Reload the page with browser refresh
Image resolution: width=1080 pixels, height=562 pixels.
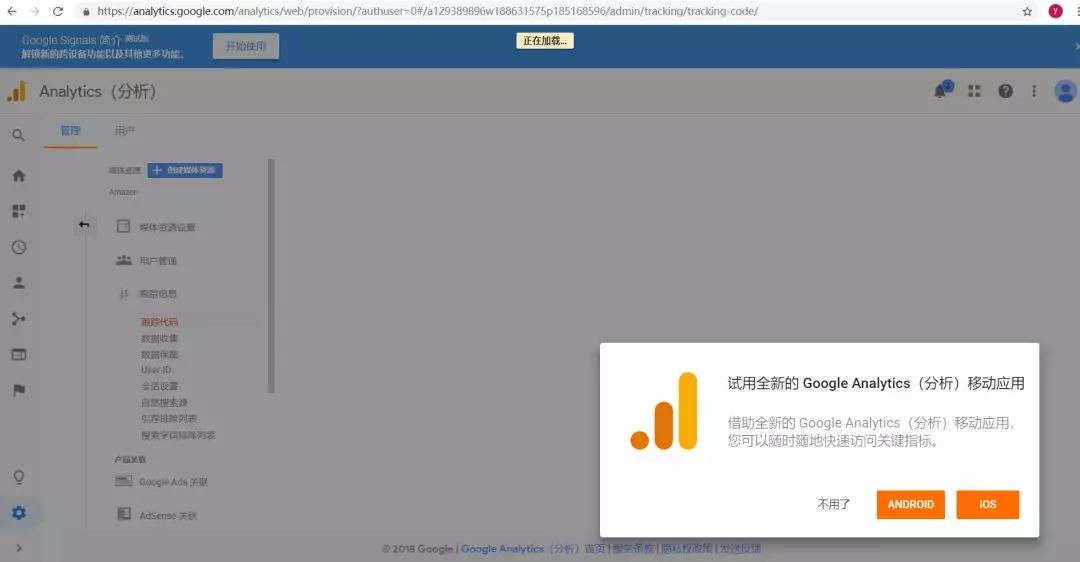[x=58, y=11]
